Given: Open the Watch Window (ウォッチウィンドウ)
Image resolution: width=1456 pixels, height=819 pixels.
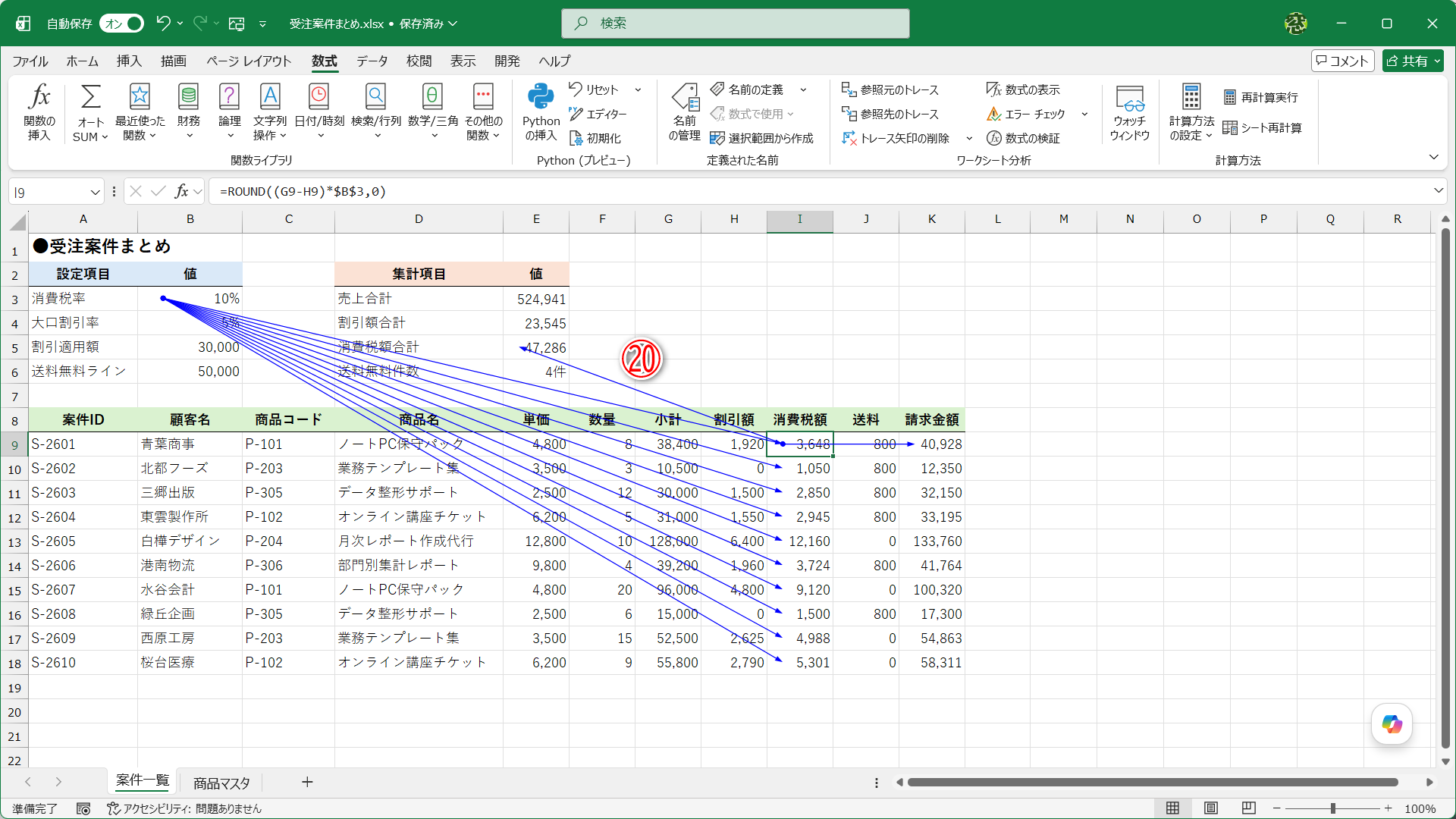Looking at the screenshot, I should coord(1129,112).
